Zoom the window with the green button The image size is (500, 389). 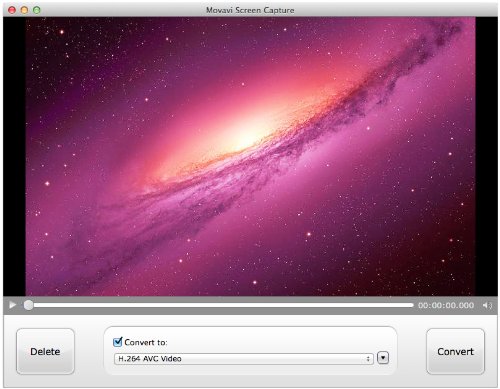tap(37, 10)
